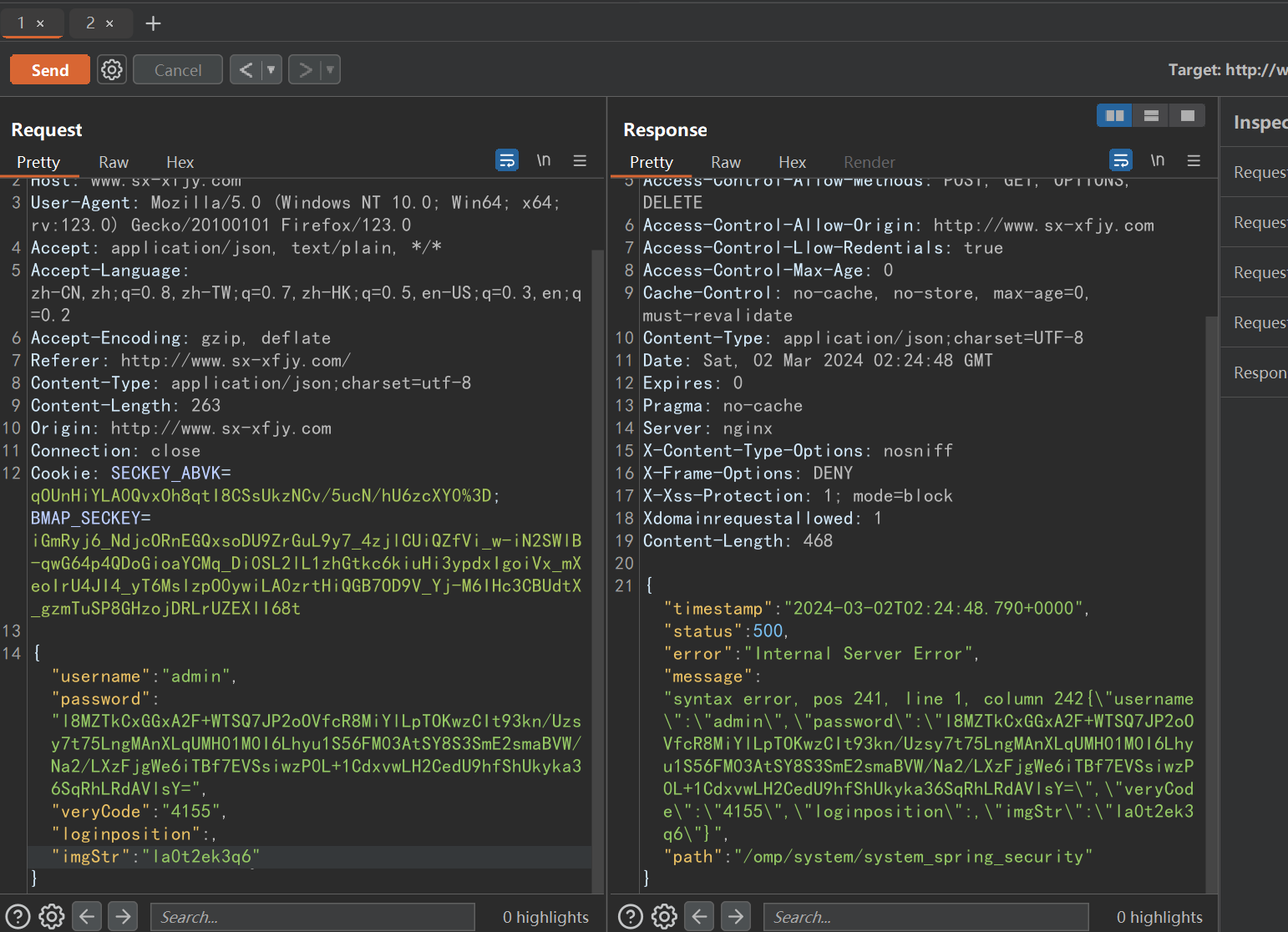Switch to top-bottom split layout
The width and height of the screenshot is (1288, 932).
click(1151, 115)
